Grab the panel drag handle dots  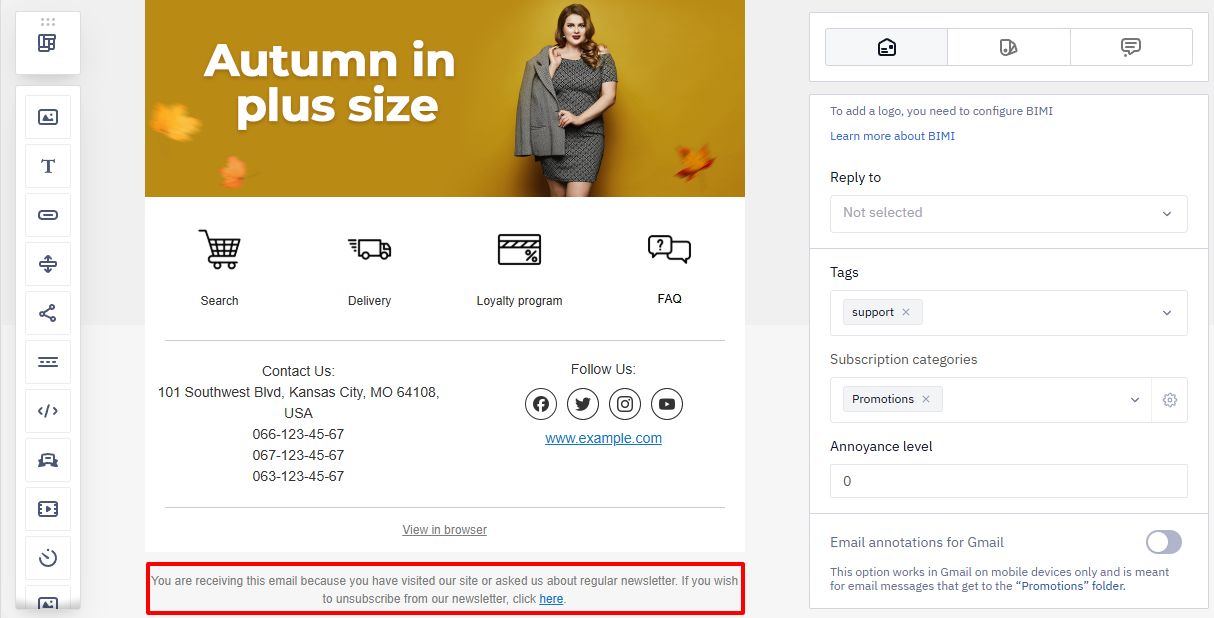pyautogui.click(x=48, y=21)
